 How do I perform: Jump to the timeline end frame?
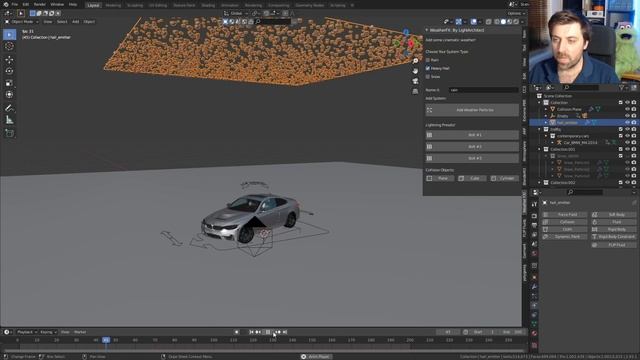(x=285, y=332)
